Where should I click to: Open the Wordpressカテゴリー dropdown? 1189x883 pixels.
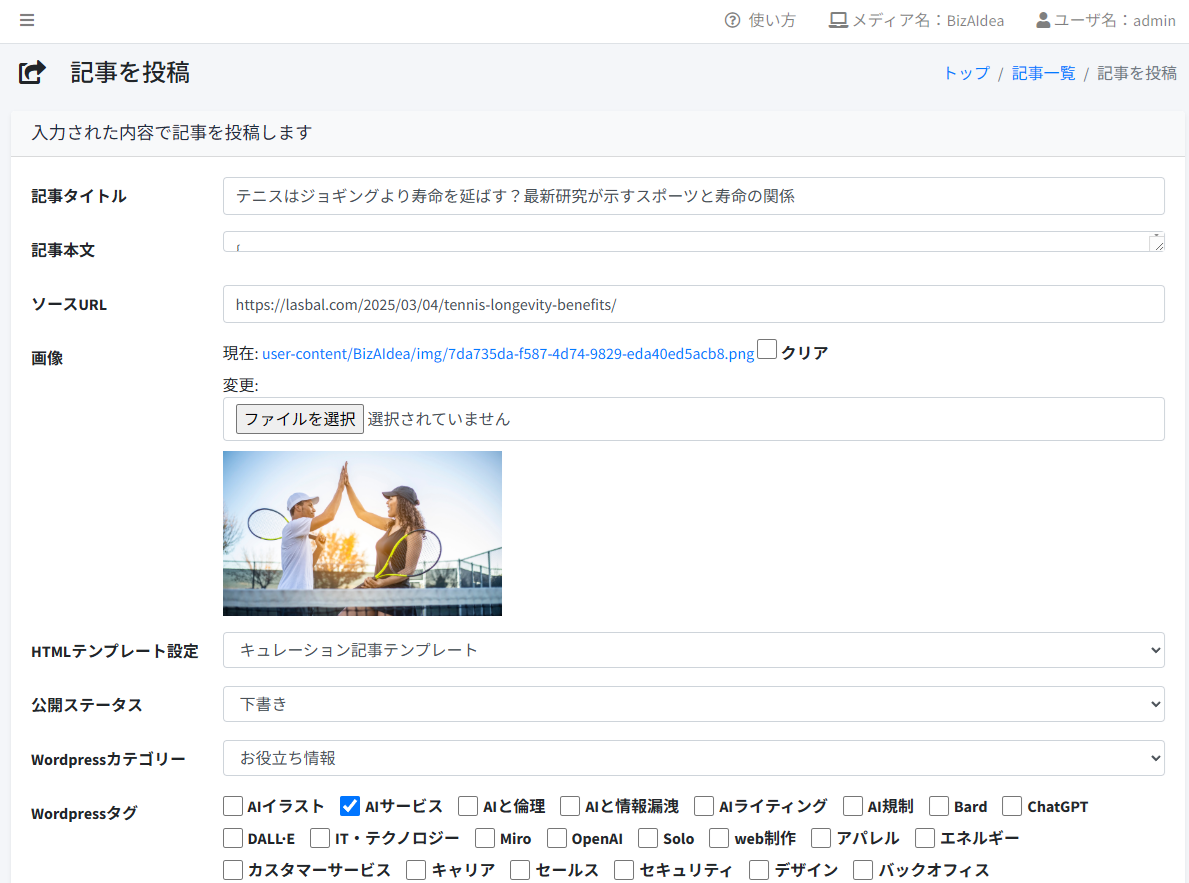pos(693,757)
